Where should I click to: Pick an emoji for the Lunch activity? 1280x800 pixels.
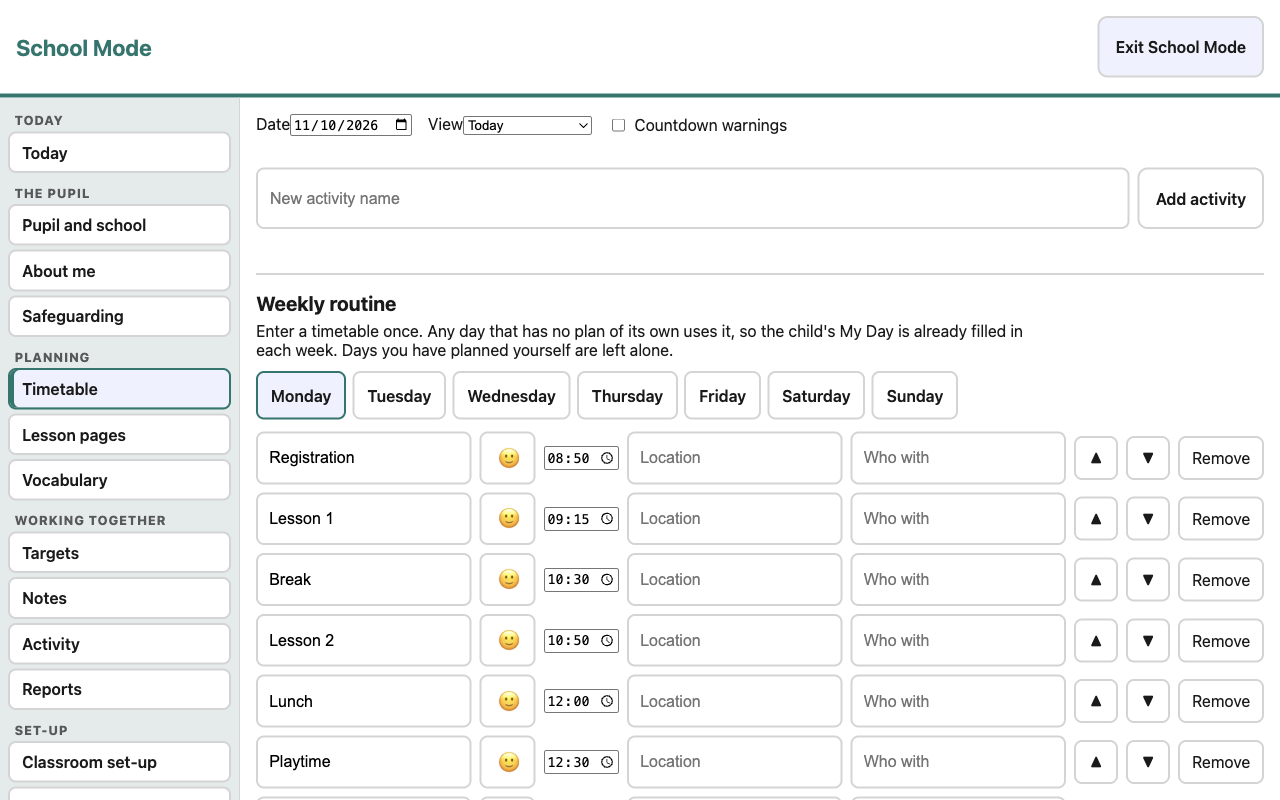pos(508,701)
